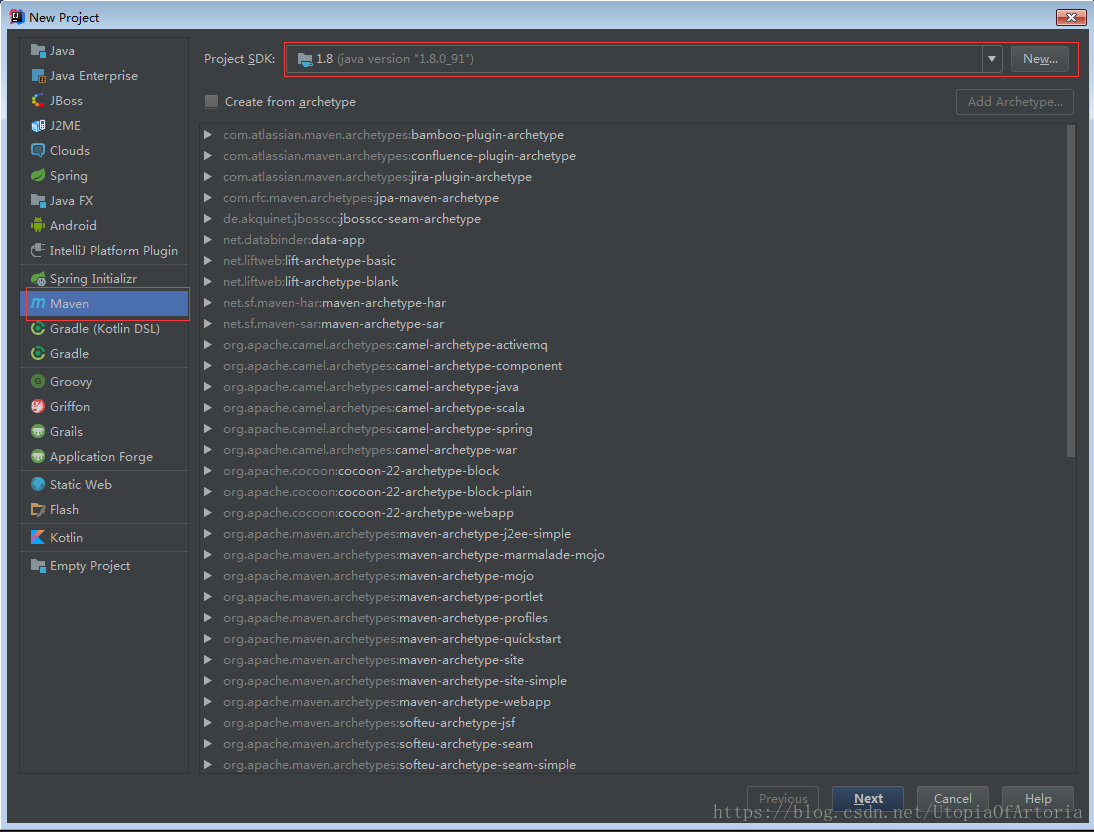Choose the Gradle (Kotlin DSL) icon
Image resolution: width=1094 pixels, height=832 pixels.
(x=38, y=329)
